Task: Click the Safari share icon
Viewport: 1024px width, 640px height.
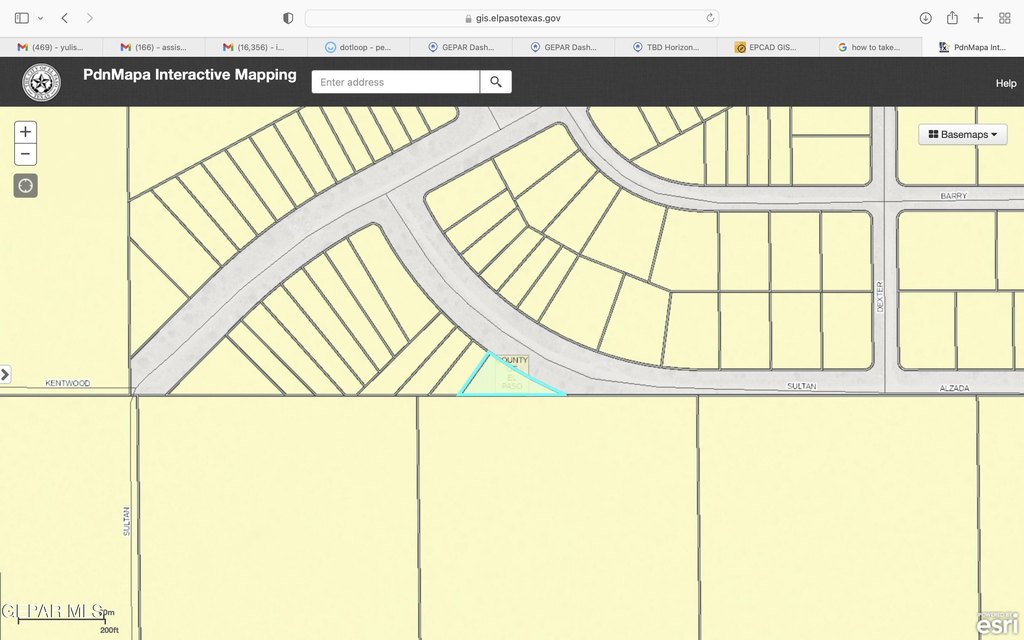Action: click(x=952, y=18)
